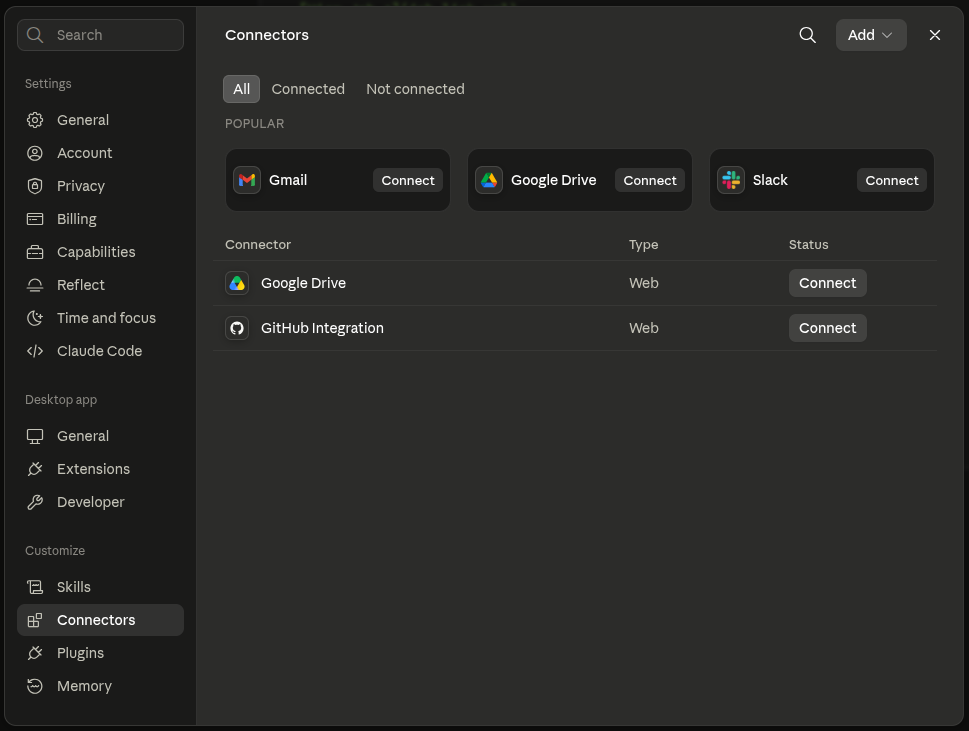Click the Claude Code brackets icon
The image size is (969, 731).
click(35, 351)
